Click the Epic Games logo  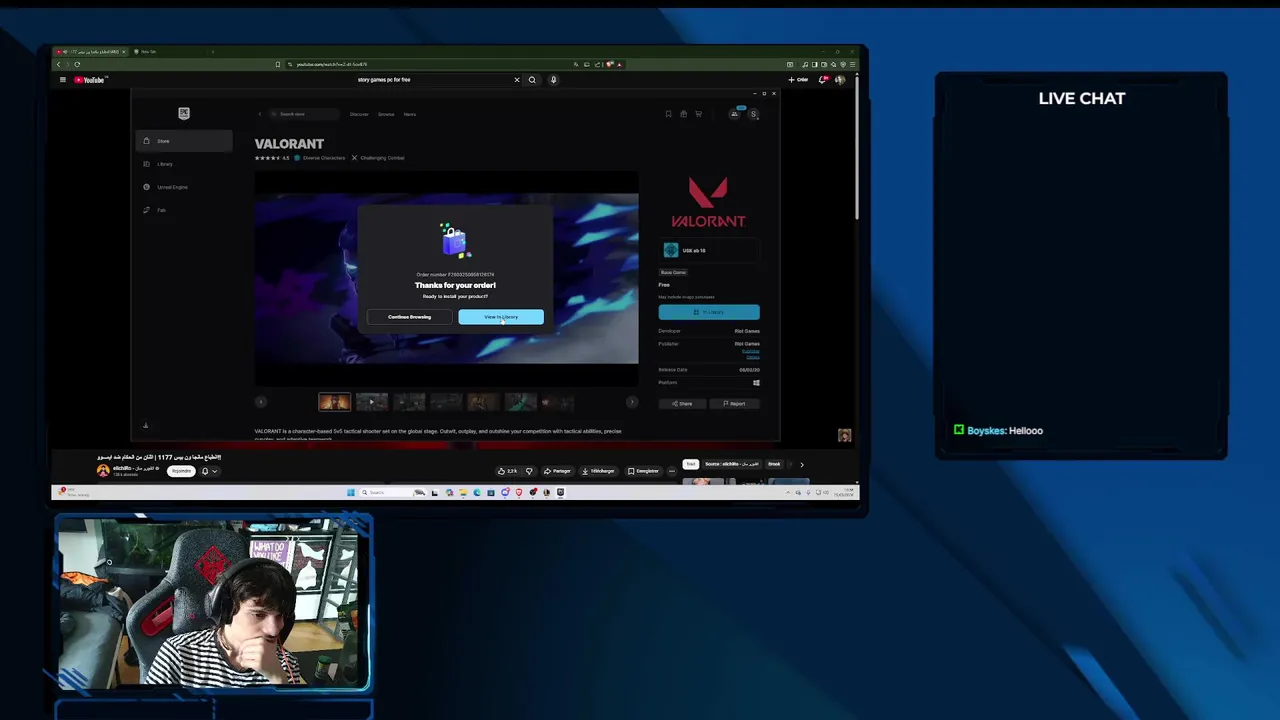click(x=184, y=113)
